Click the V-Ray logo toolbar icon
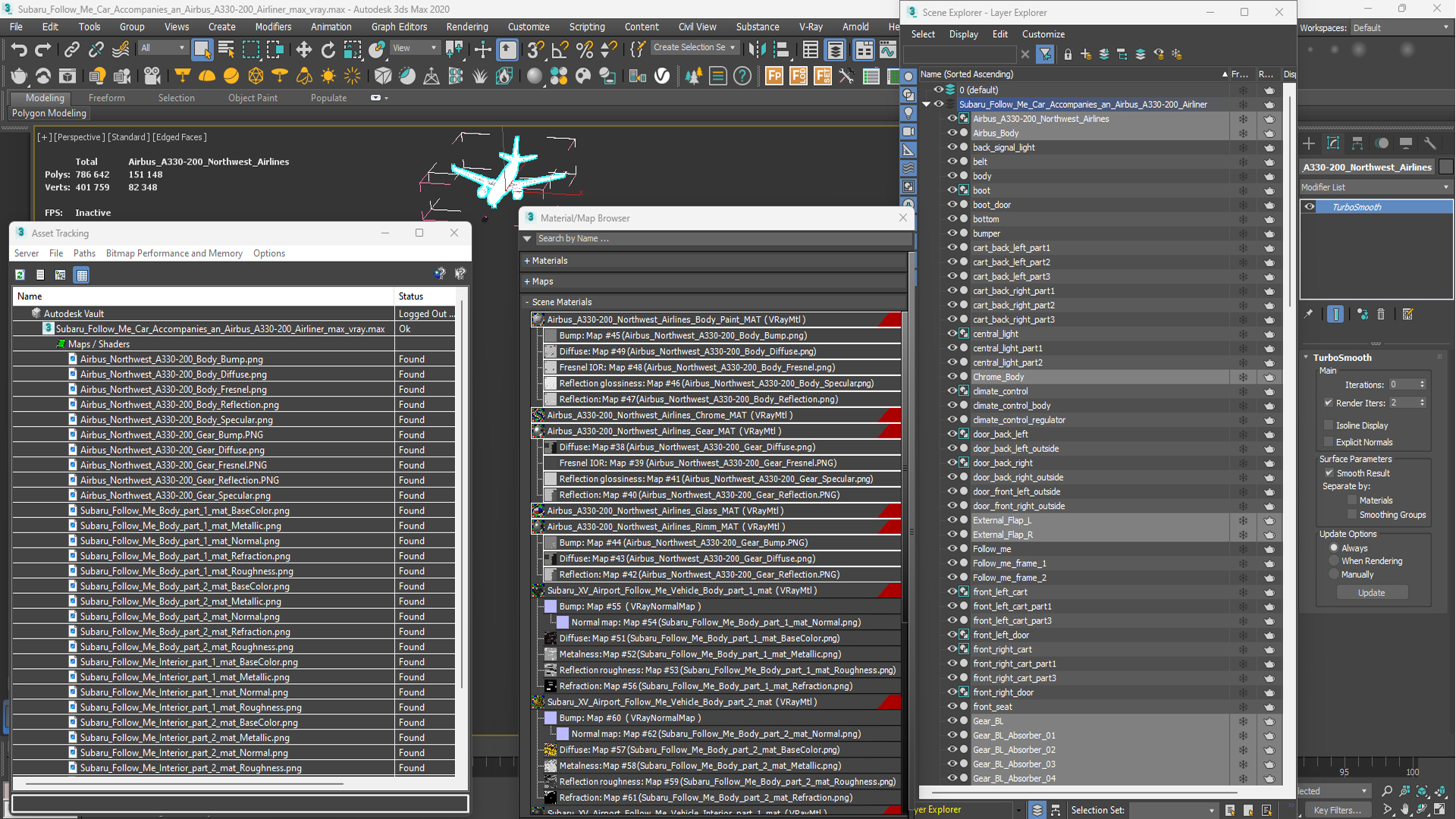This screenshot has width=1456, height=819. (x=662, y=76)
